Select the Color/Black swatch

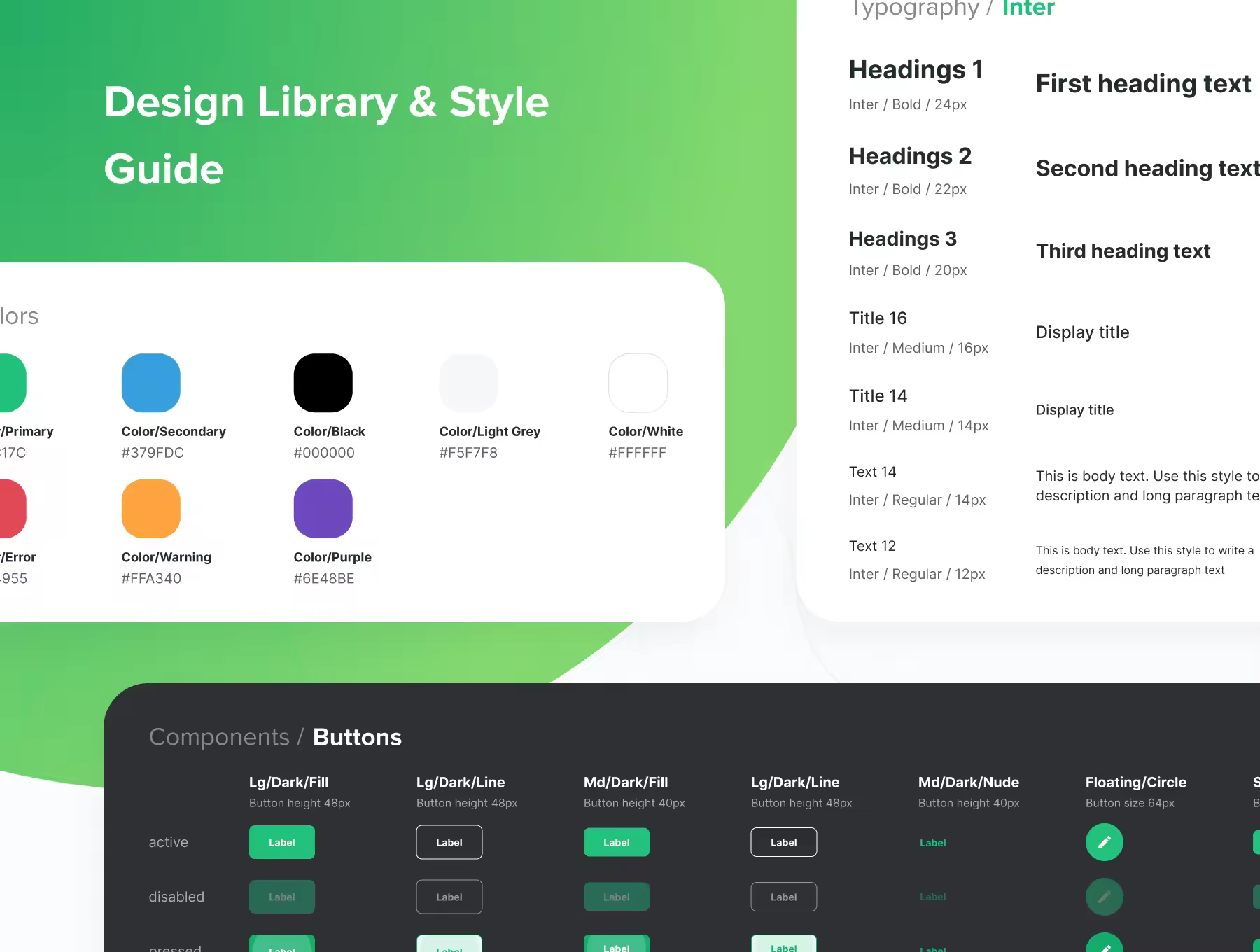[x=323, y=383]
